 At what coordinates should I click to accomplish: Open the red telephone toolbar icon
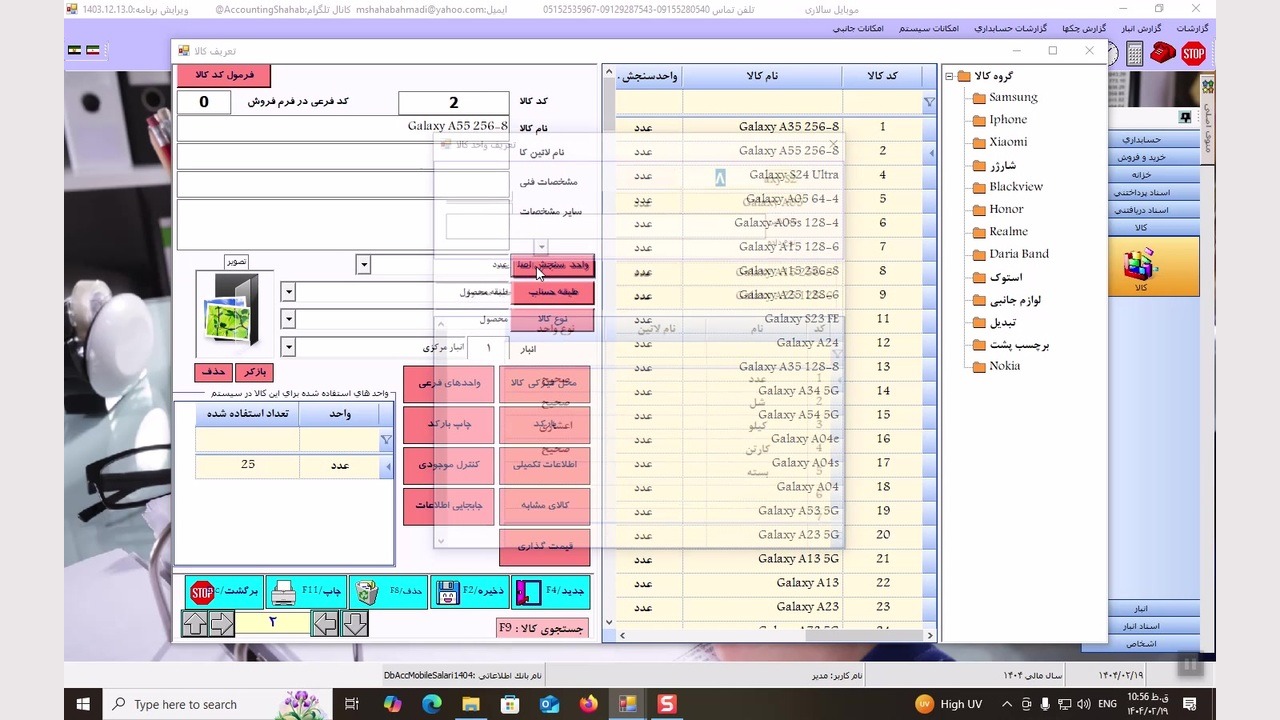(x=1163, y=54)
